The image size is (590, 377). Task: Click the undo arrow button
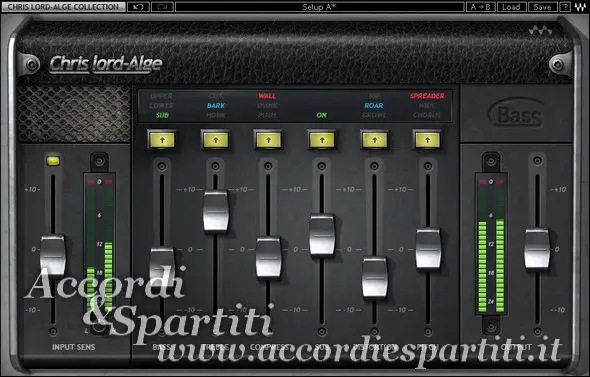[138, 7]
